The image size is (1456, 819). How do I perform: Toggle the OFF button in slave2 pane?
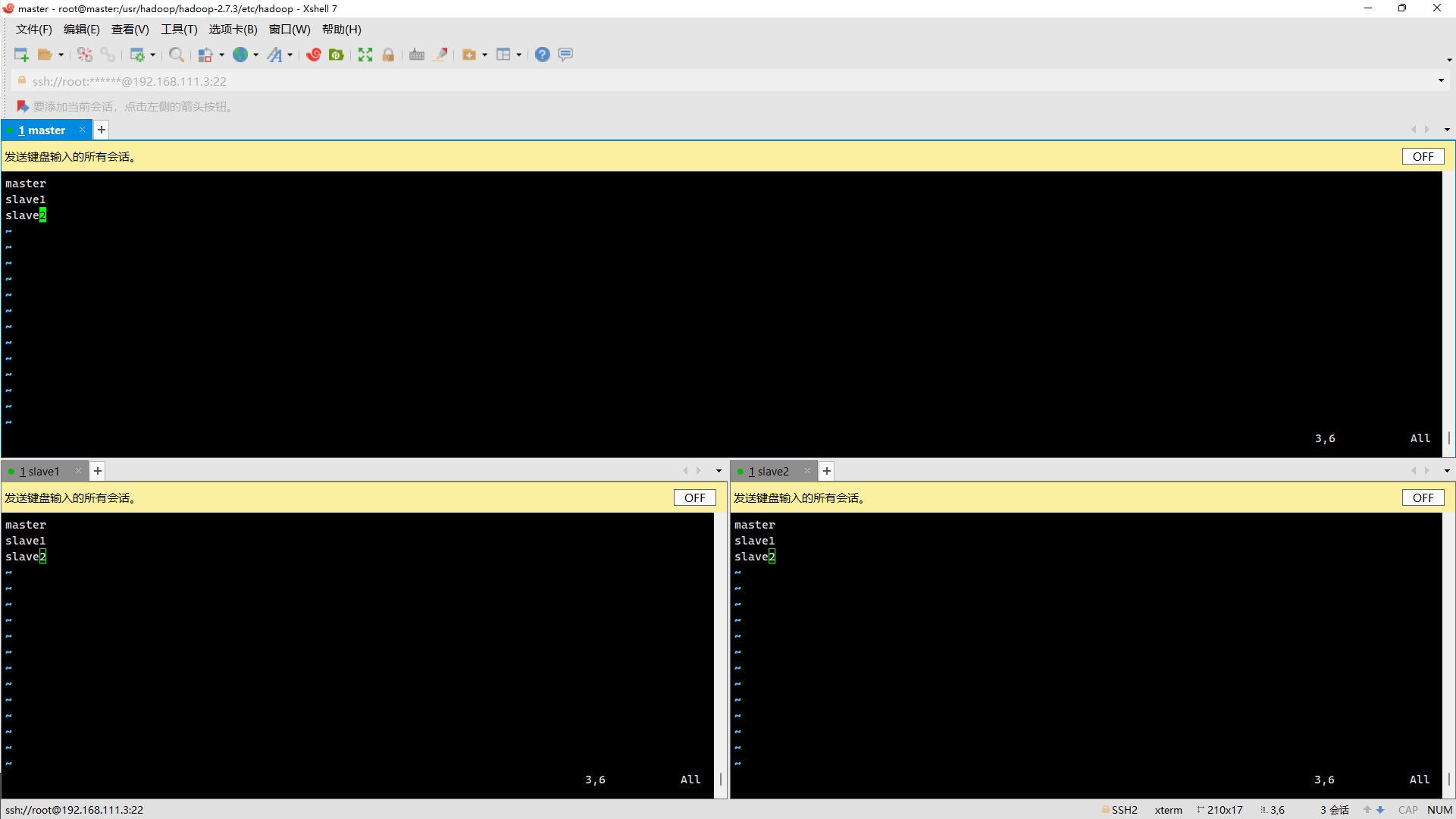pos(1423,497)
